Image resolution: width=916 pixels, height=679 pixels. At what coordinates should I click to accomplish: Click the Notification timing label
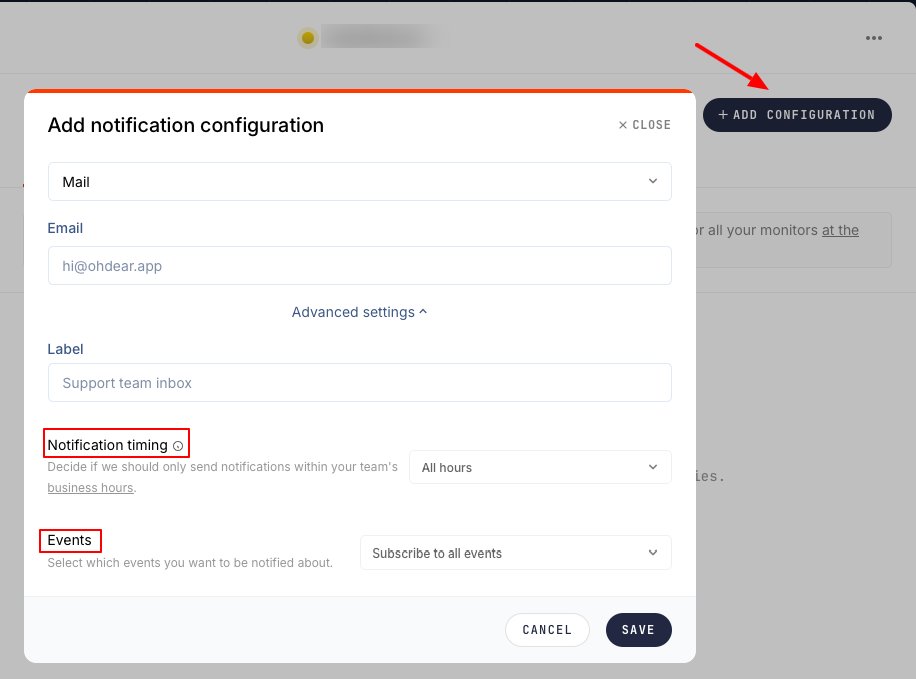(108, 445)
